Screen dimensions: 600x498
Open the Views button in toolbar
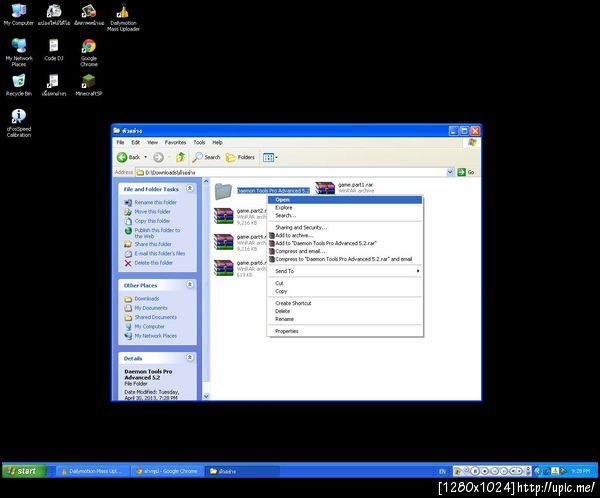[270, 157]
